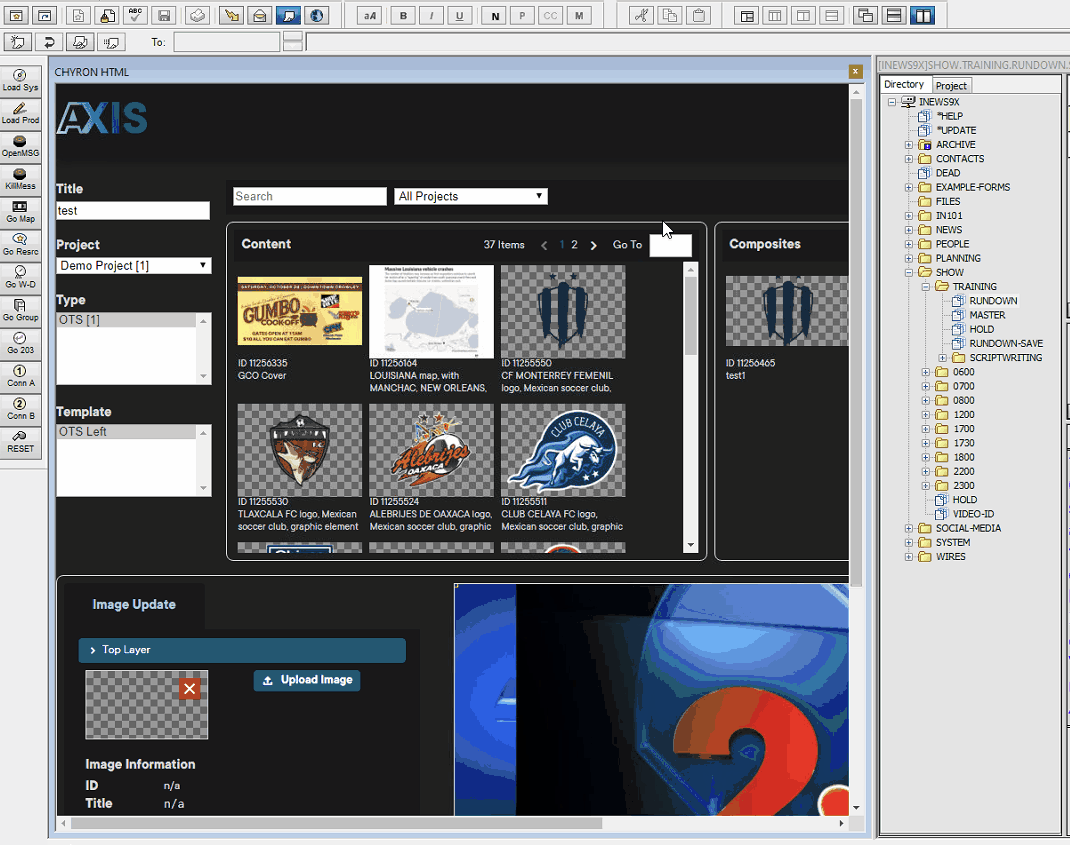The image size is (1070, 845).
Task: Click the Conn A icon
Action: coord(20,376)
